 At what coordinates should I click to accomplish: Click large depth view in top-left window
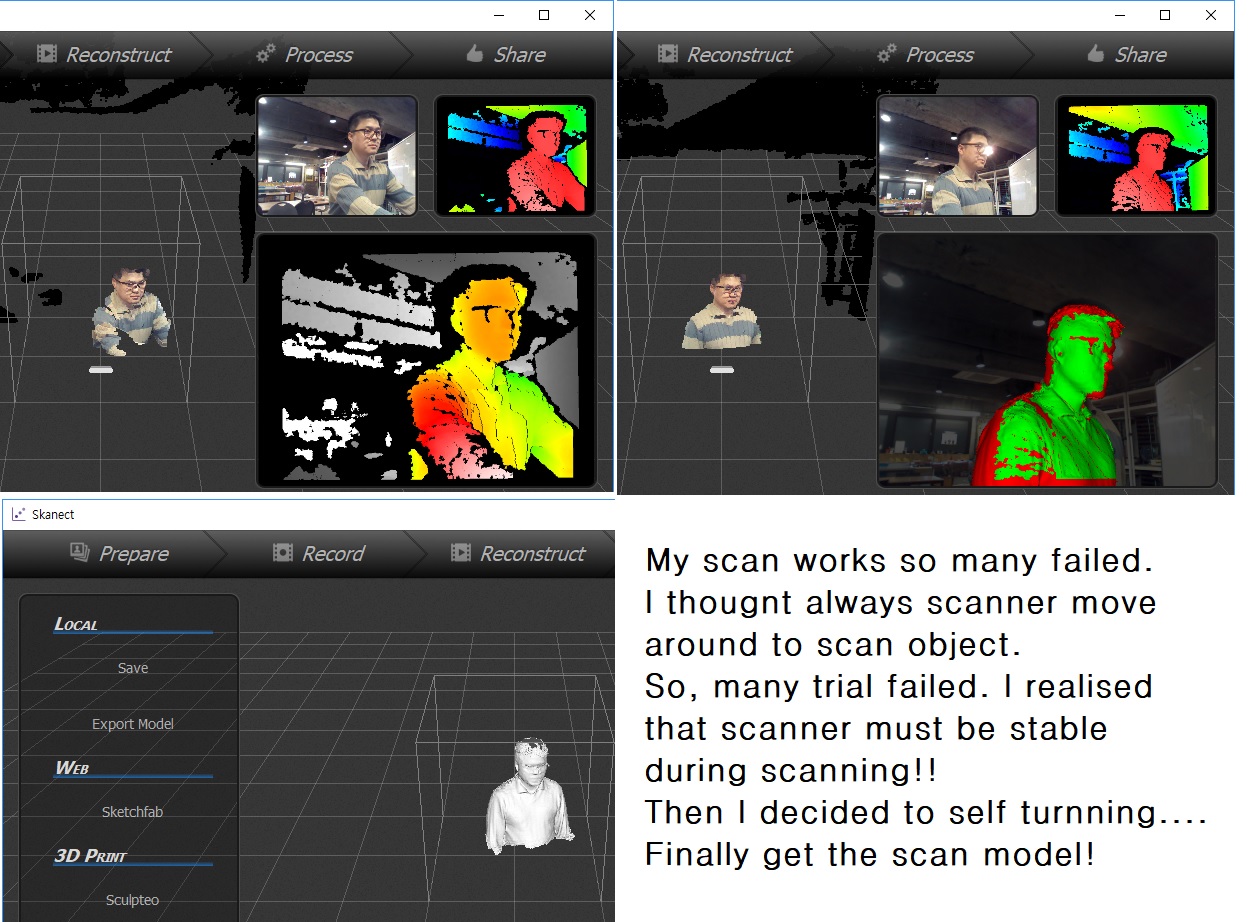click(427, 361)
